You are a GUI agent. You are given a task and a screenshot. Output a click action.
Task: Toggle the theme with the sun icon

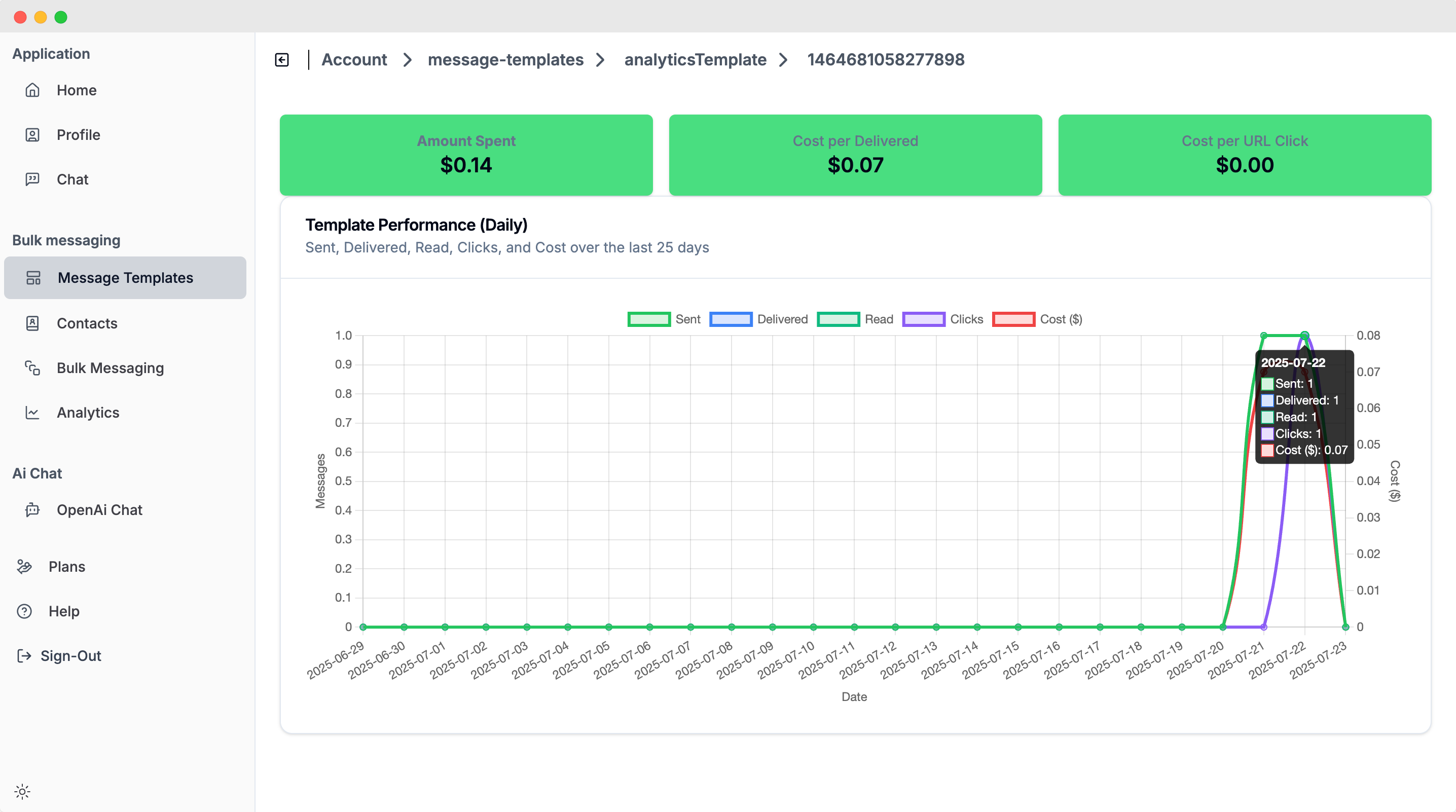[x=22, y=792]
